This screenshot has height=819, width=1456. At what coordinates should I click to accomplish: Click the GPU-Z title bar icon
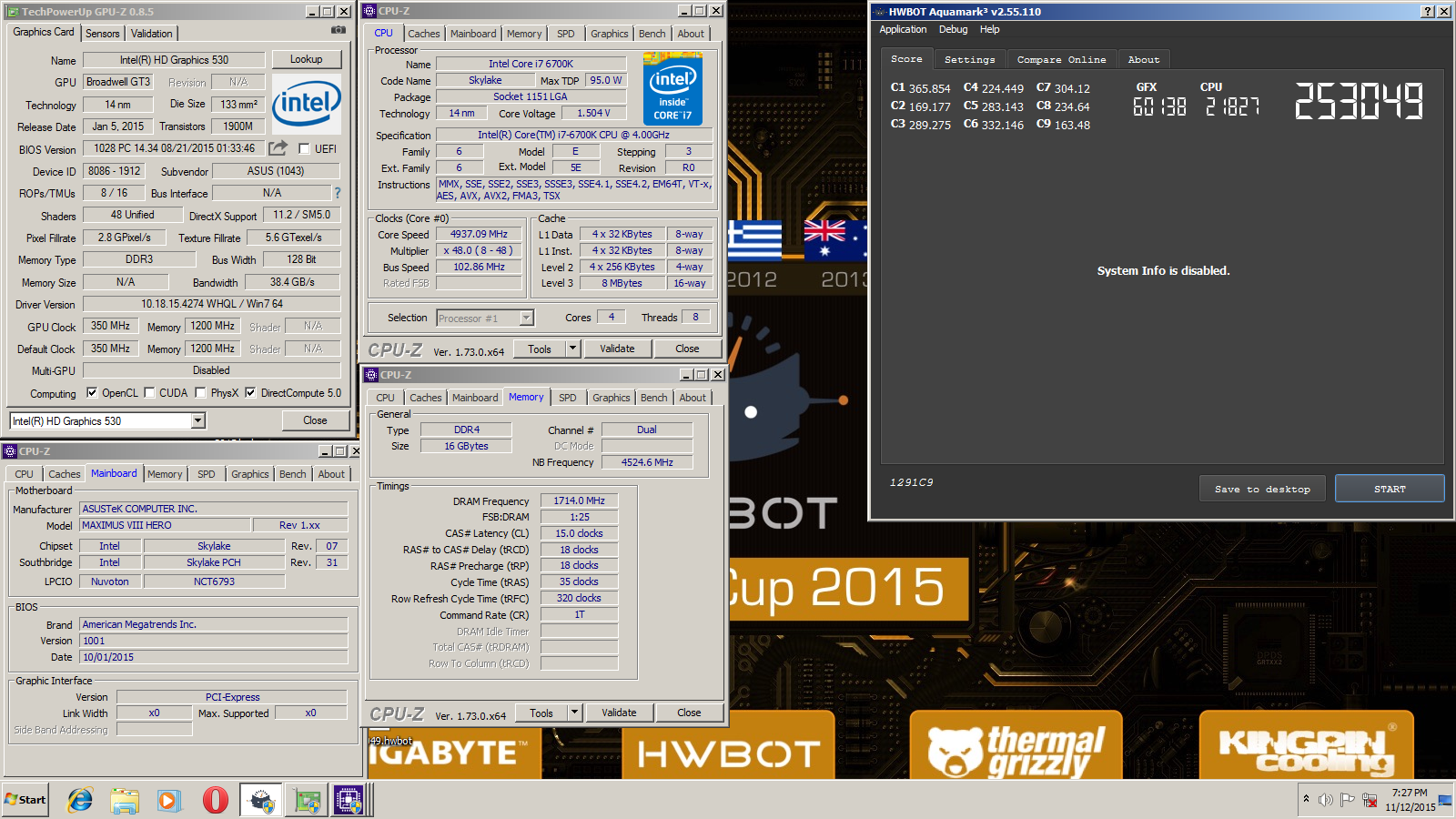pyautogui.click(x=13, y=12)
